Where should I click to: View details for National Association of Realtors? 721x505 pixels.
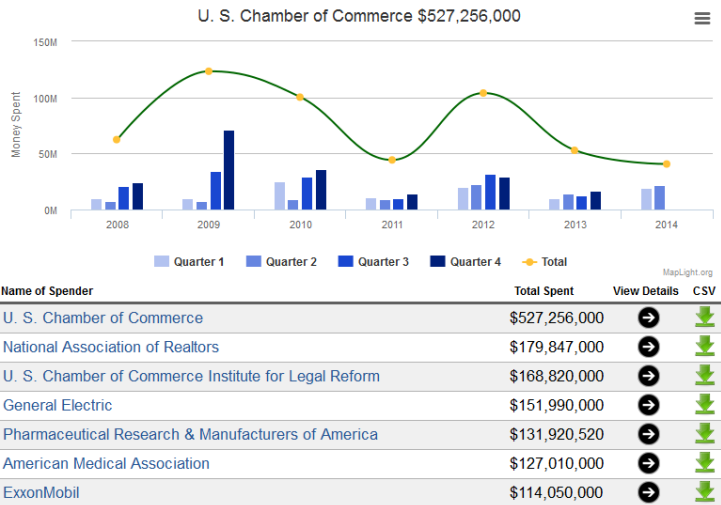648,347
